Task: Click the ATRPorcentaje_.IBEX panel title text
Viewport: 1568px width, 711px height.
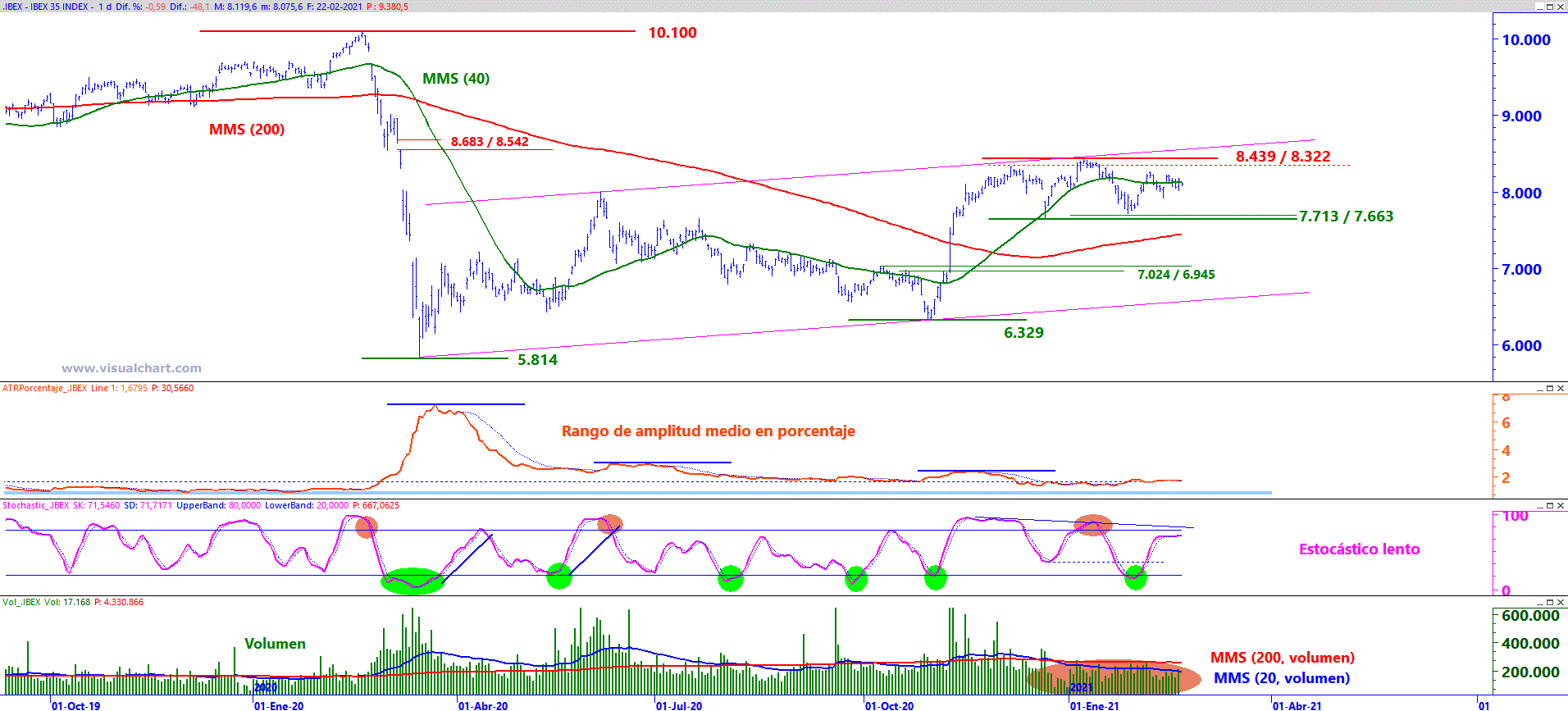Action: 45,389
